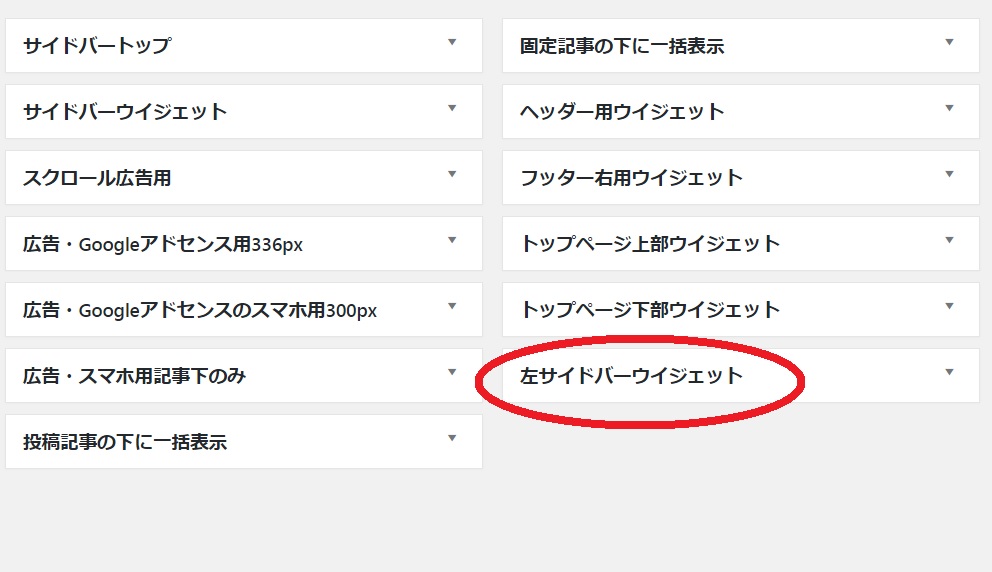Expand 投稿記事の下に一括表示 arrow
This screenshot has width=992, height=572.
point(452,438)
